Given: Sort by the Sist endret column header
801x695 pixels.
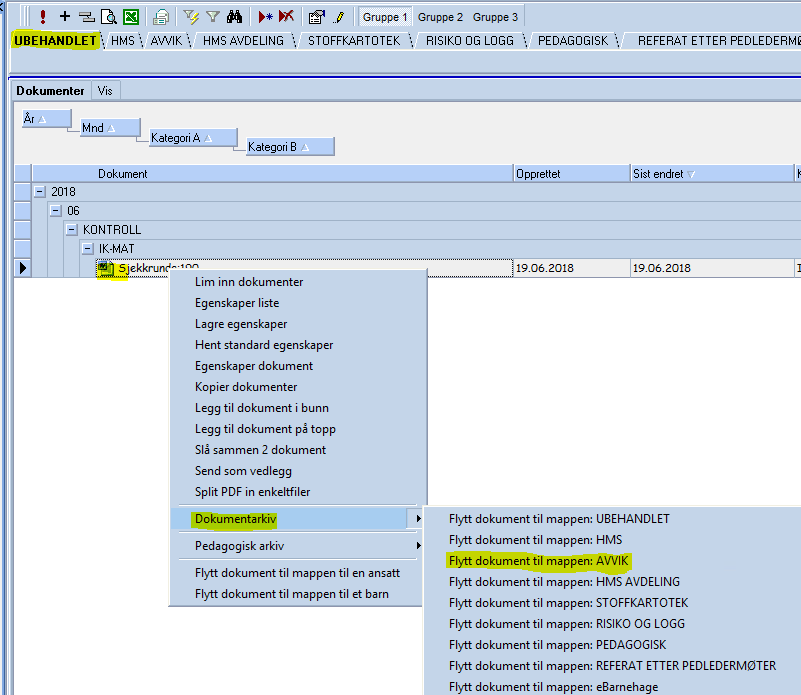Looking at the screenshot, I should [x=712, y=174].
